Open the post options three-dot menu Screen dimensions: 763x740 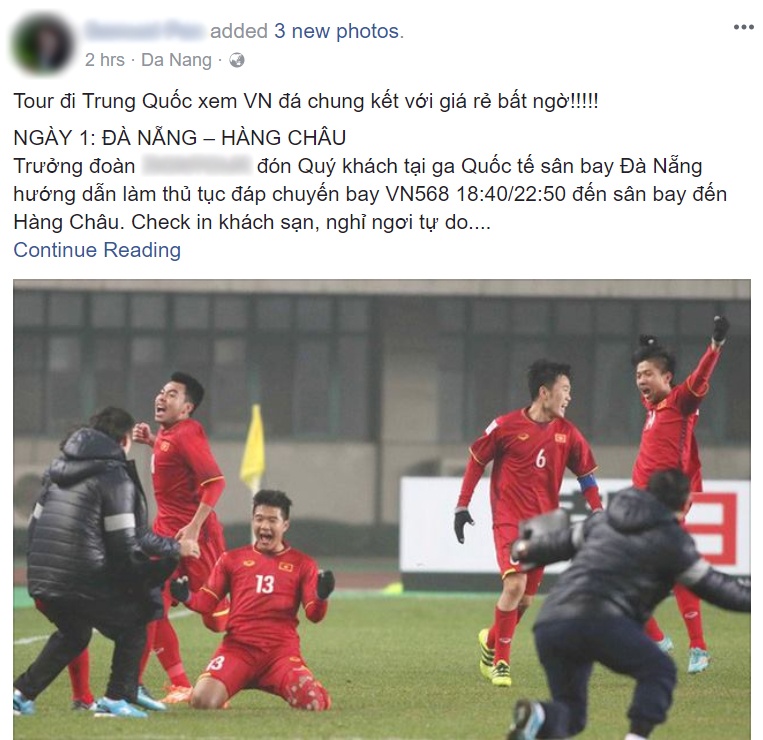(x=743, y=27)
